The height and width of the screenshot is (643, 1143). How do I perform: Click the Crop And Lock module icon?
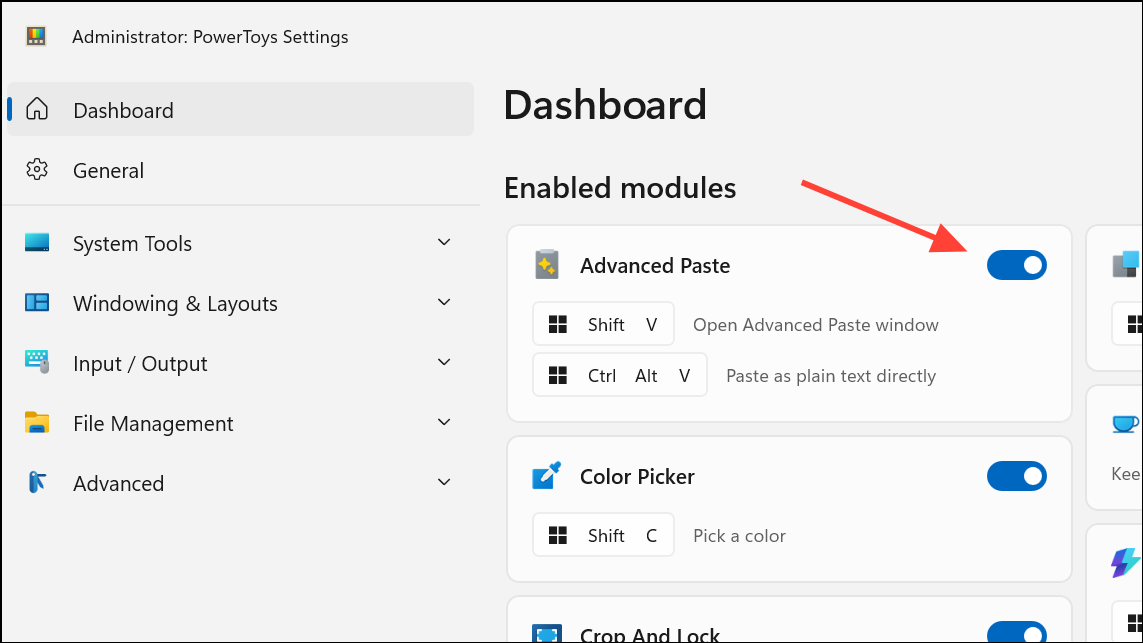tap(547, 633)
